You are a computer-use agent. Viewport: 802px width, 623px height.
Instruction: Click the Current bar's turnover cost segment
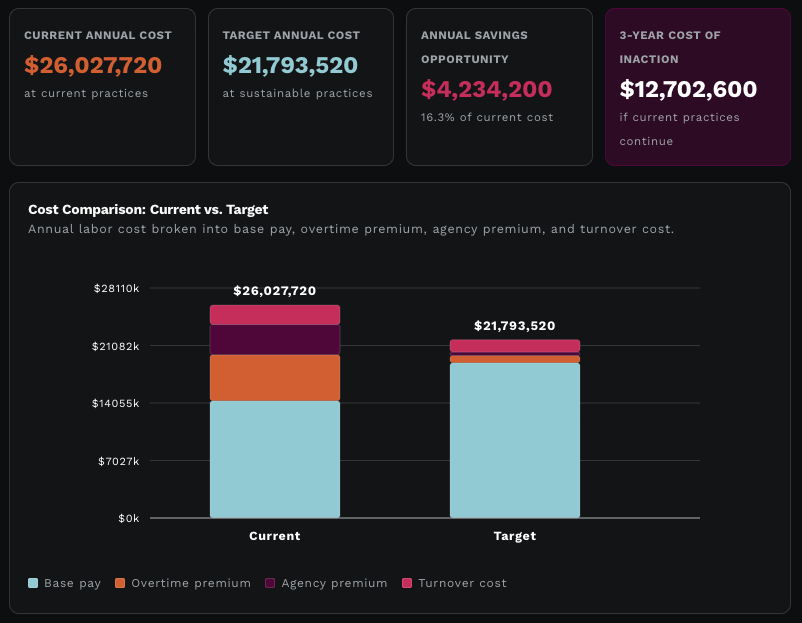point(275,315)
